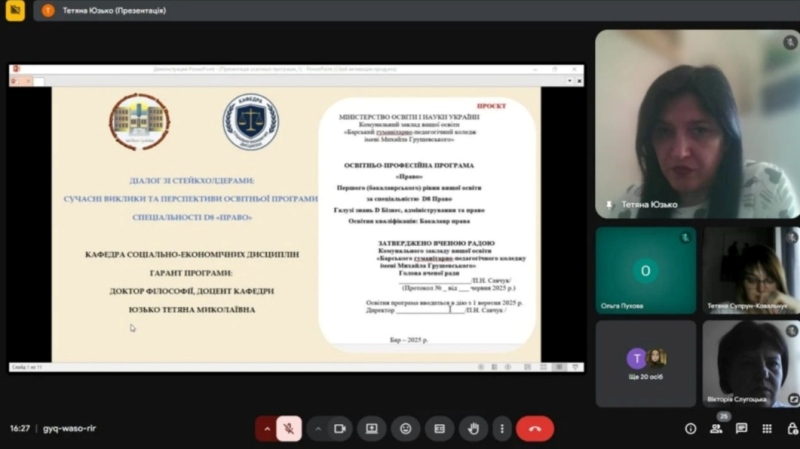Click the college emblem logo on the slide
The height and width of the screenshot is (449, 800).
139,121
